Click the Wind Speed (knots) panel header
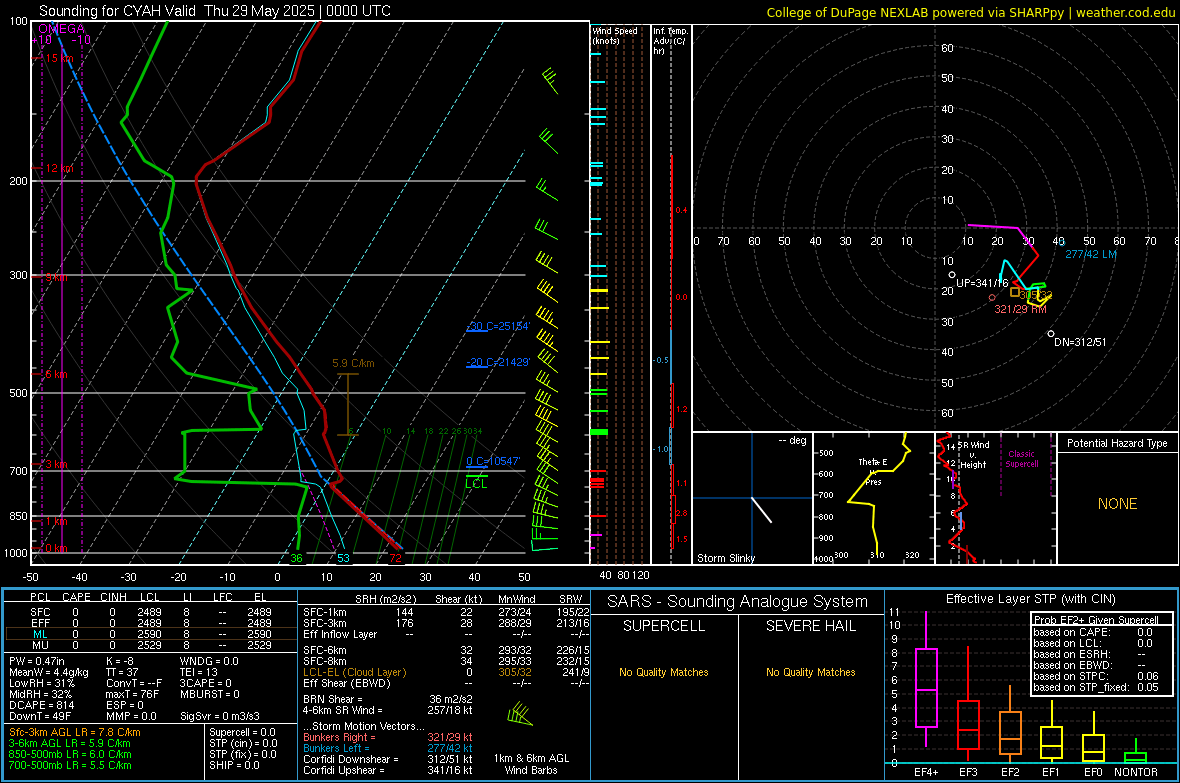This screenshot has height=783, width=1180. (615, 36)
